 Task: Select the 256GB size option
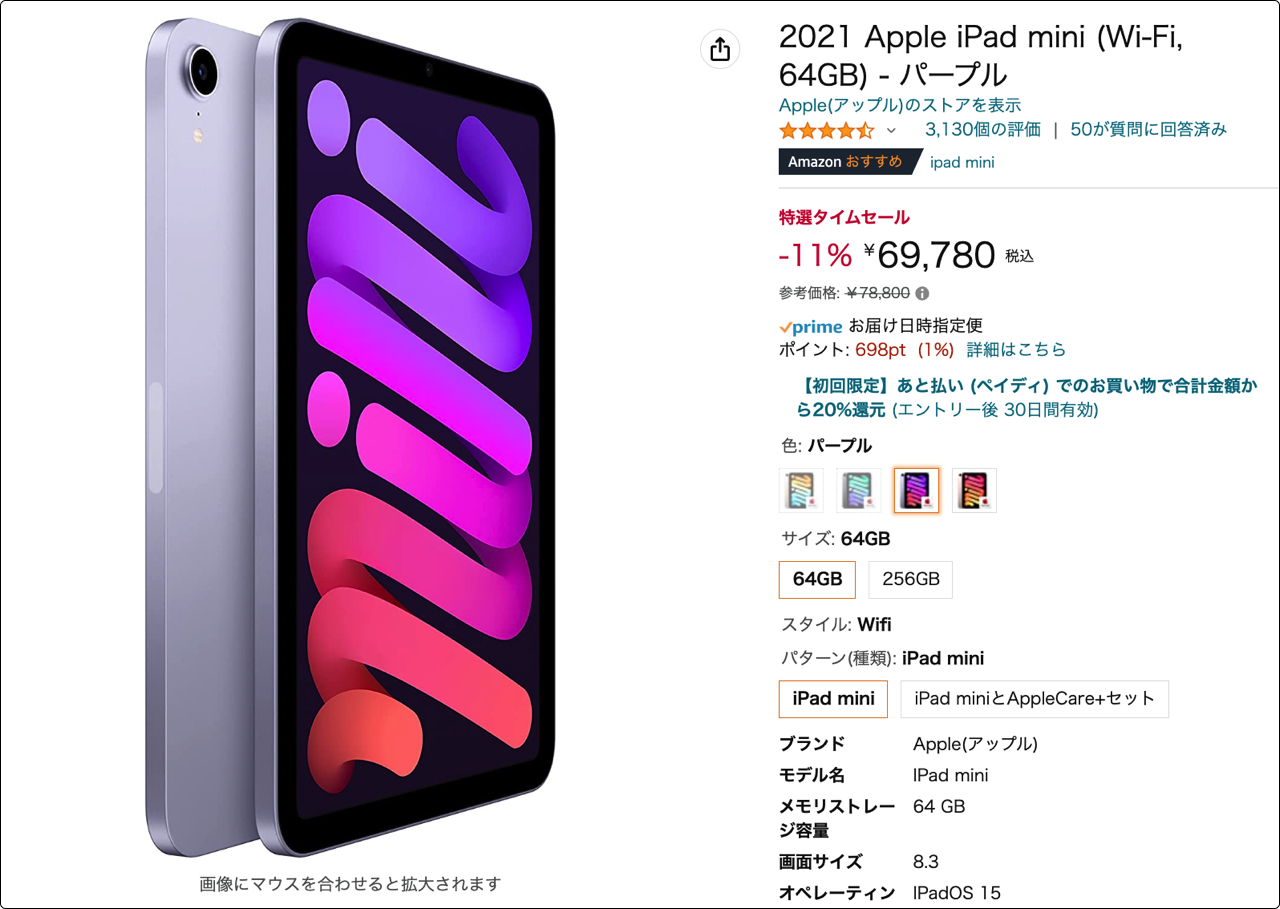click(x=910, y=579)
